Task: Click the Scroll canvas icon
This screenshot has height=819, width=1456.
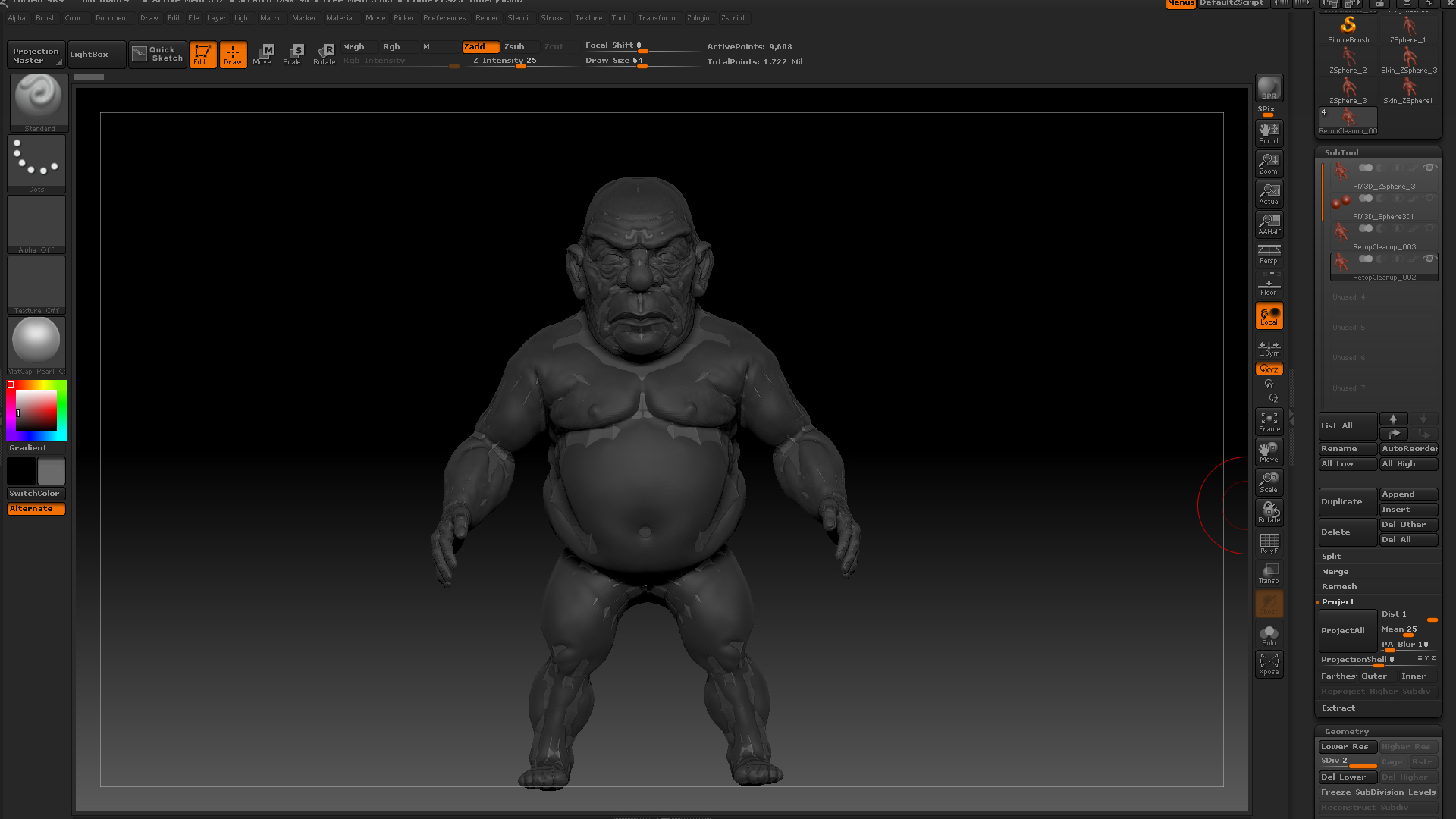Action: click(1269, 133)
